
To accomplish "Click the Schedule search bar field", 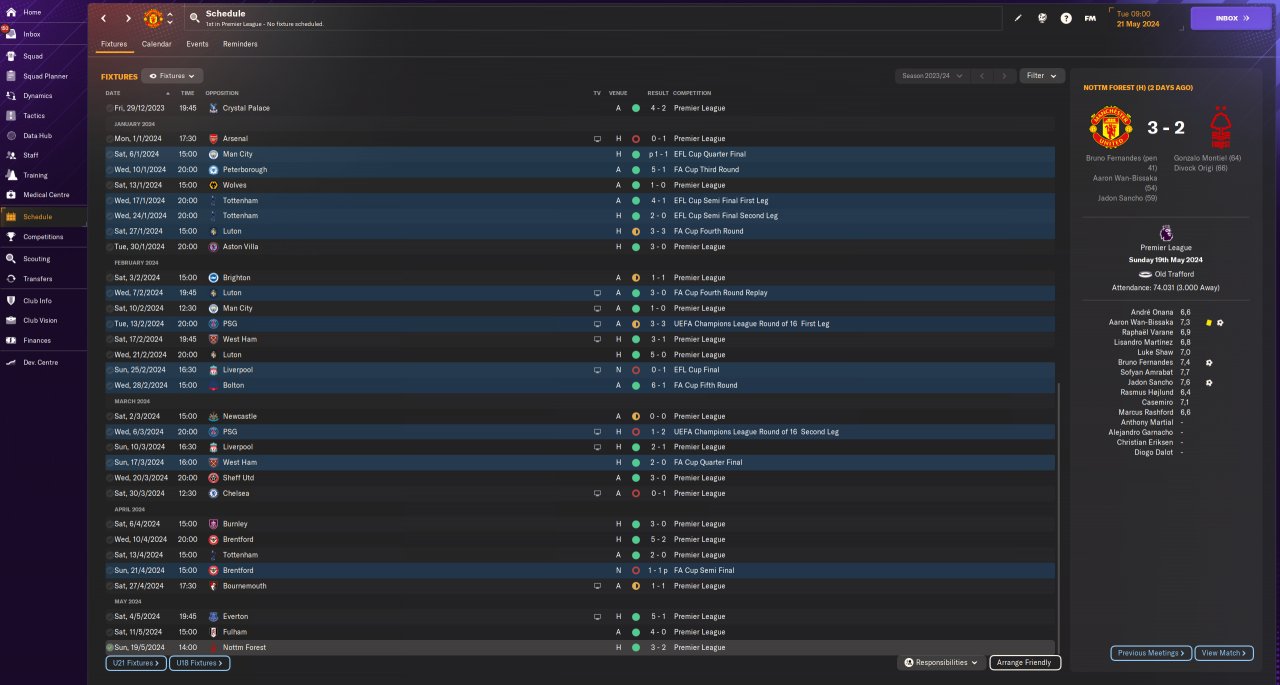I will click(593, 18).
